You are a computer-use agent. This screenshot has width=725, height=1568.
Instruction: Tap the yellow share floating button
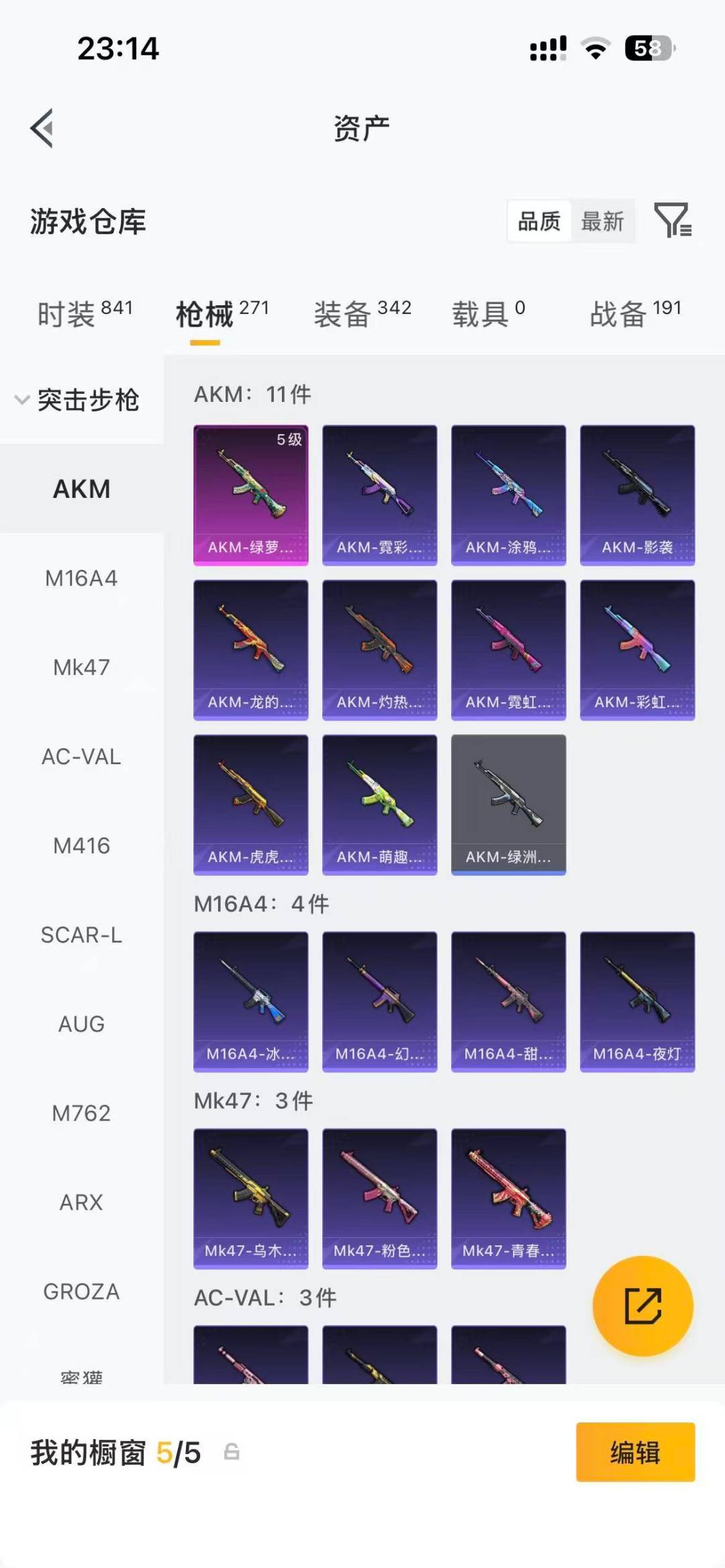click(x=643, y=1306)
